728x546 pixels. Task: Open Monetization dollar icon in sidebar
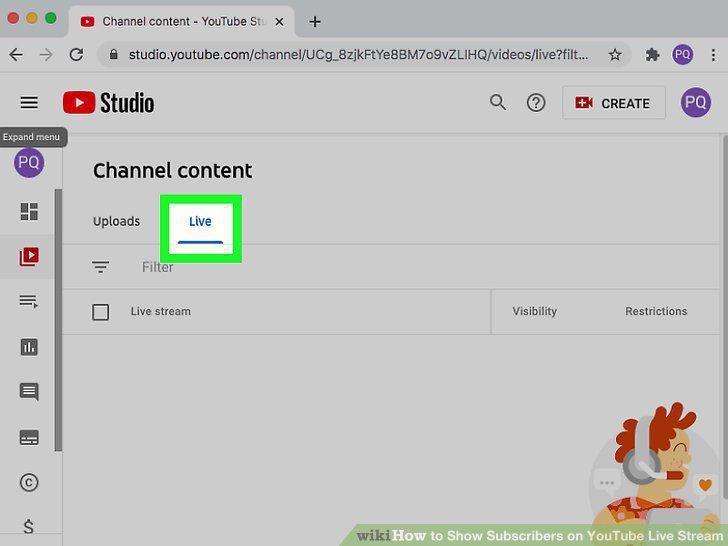tap(28, 526)
